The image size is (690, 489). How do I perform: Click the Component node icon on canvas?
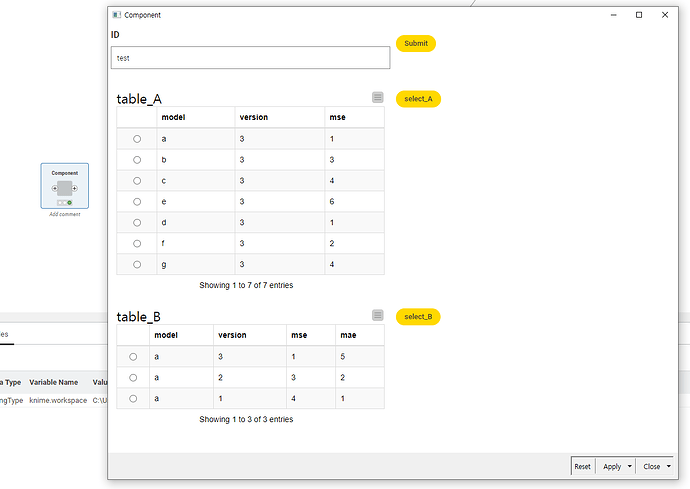(x=64, y=188)
